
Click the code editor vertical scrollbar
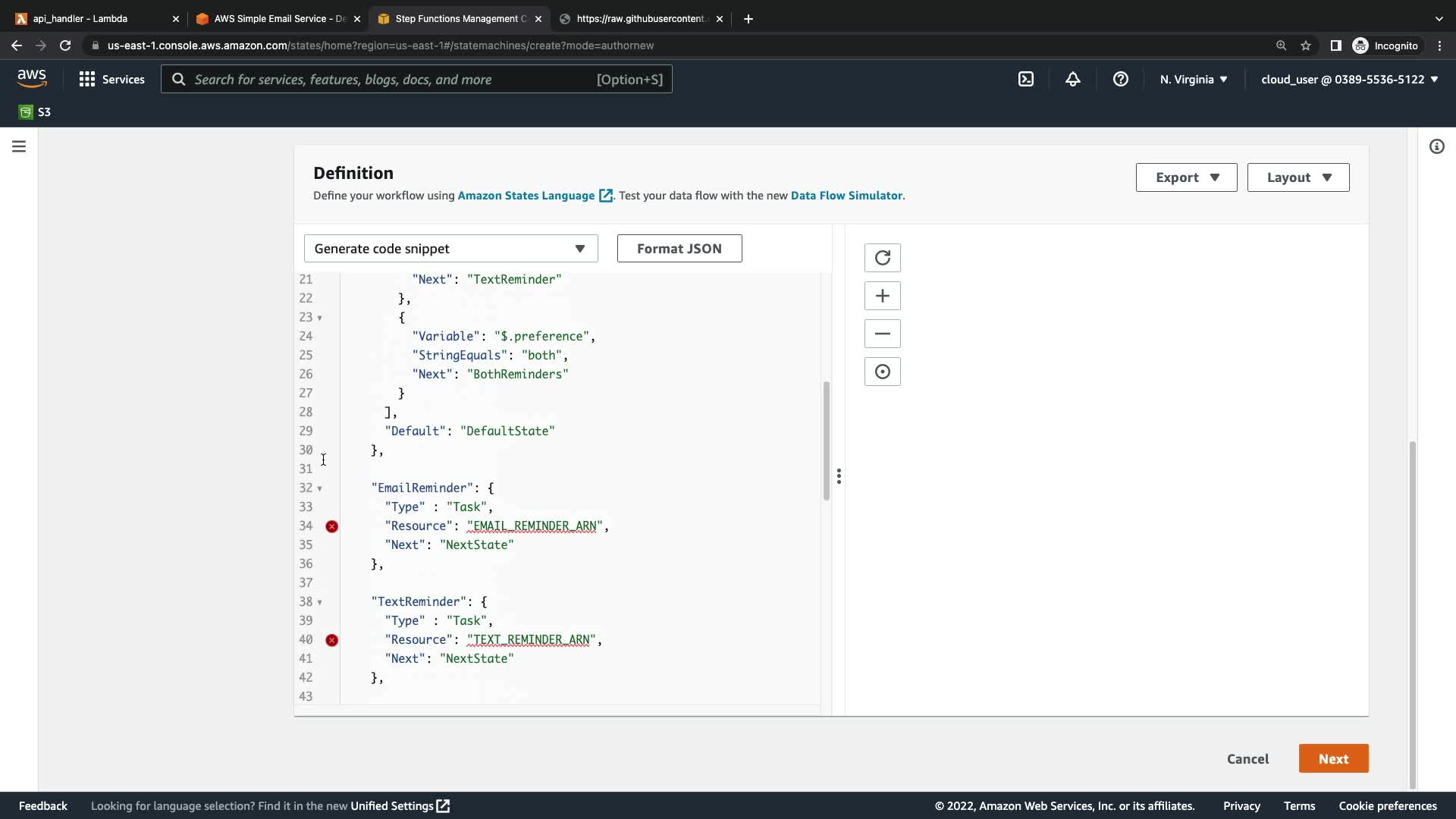(x=826, y=440)
